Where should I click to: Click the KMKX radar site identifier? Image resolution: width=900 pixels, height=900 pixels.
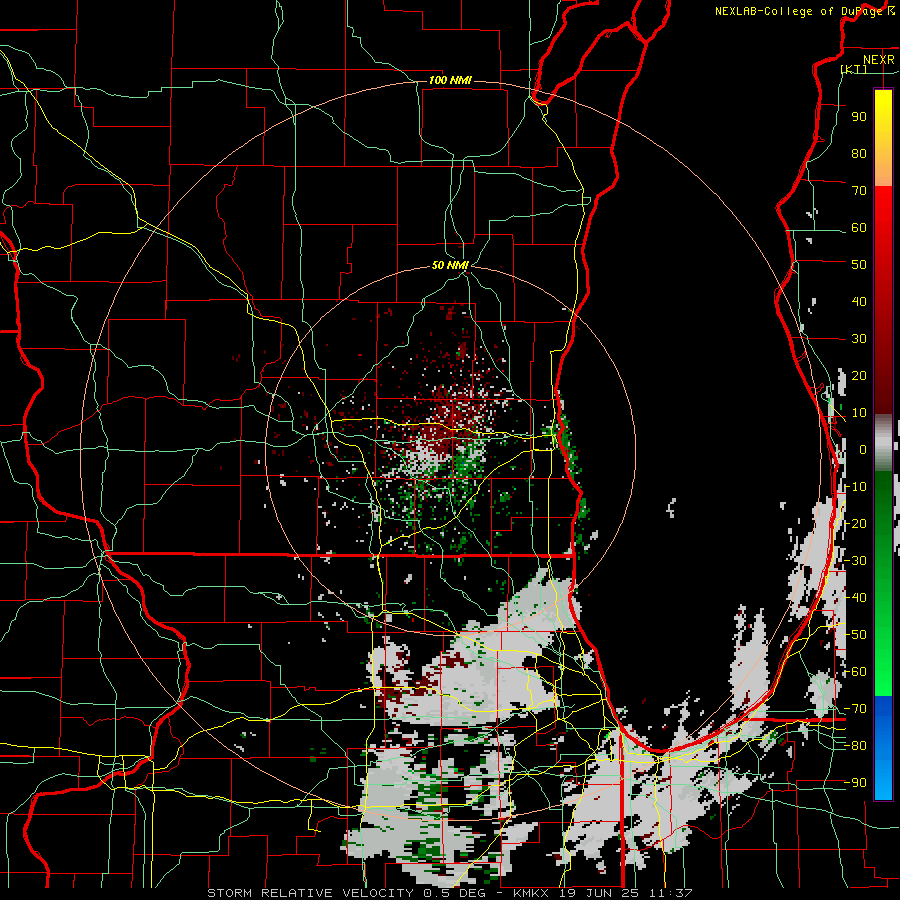[x=531, y=893]
